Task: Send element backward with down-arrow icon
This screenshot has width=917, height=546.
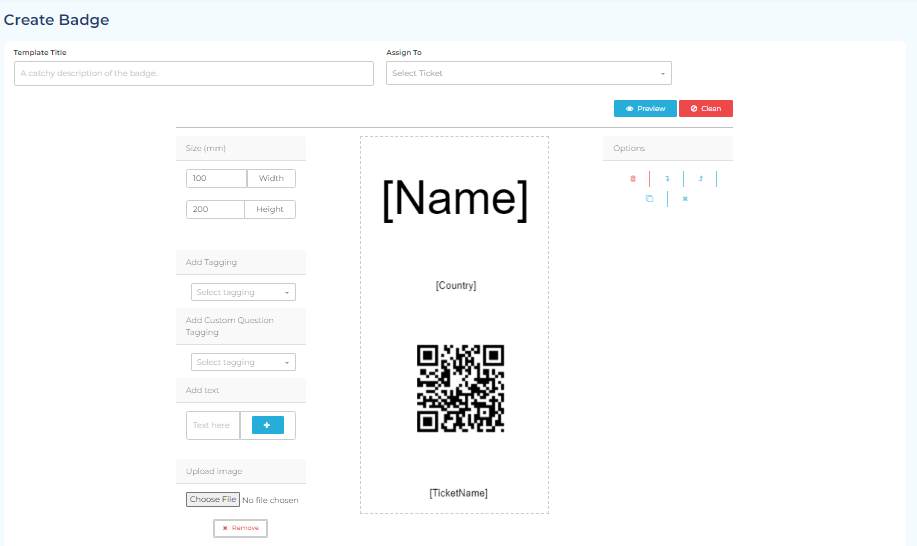Action: coord(667,179)
